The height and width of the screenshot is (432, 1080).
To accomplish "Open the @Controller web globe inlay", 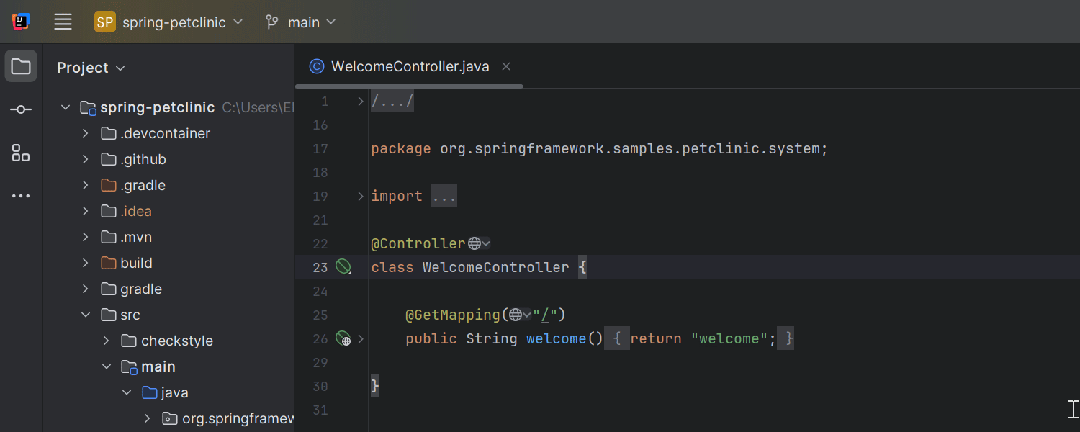I will coord(479,243).
